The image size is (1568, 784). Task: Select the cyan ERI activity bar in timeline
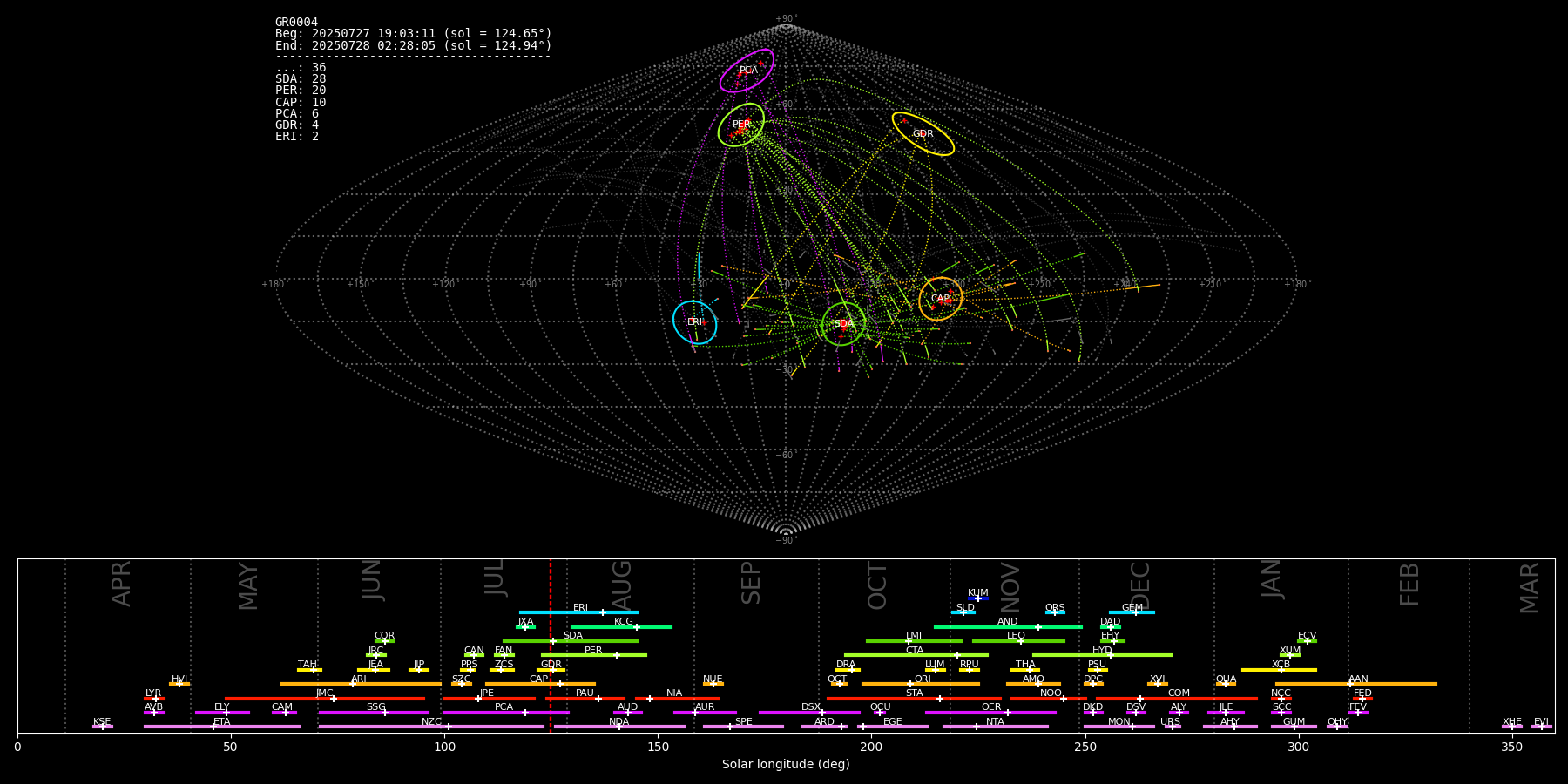(x=578, y=612)
